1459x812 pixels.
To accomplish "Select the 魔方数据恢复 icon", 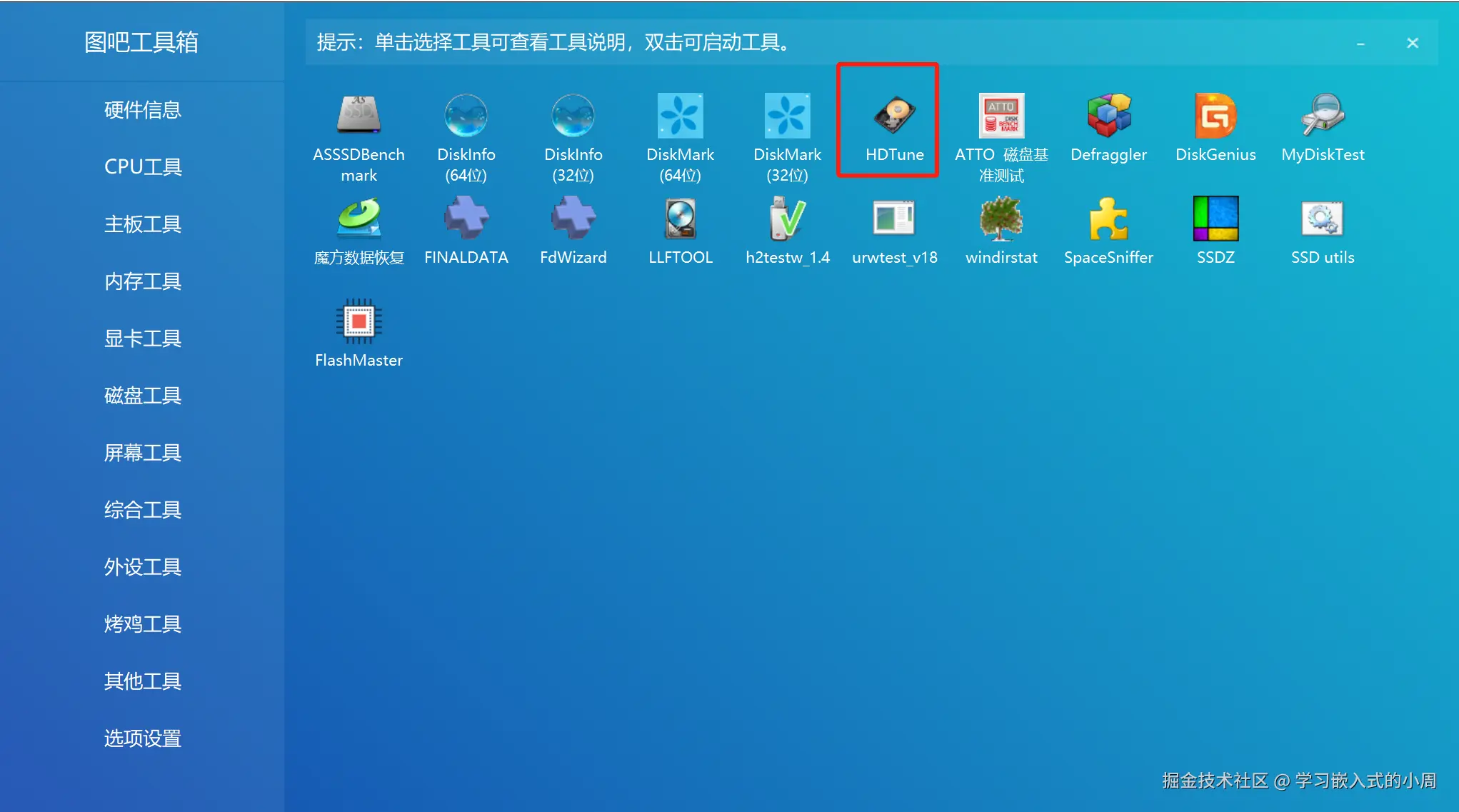I will (x=359, y=219).
